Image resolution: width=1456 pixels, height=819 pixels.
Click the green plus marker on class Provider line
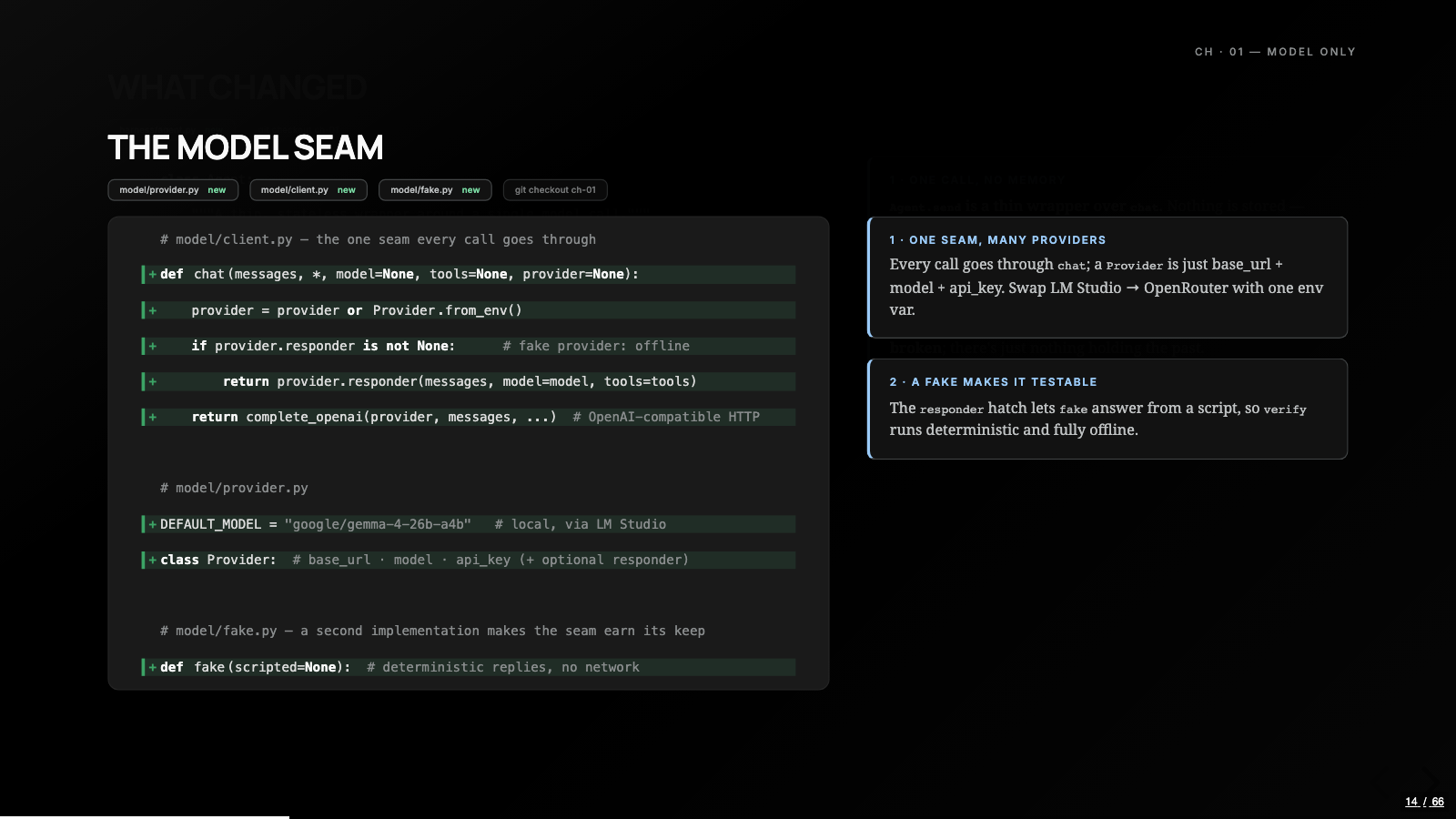coord(152,560)
